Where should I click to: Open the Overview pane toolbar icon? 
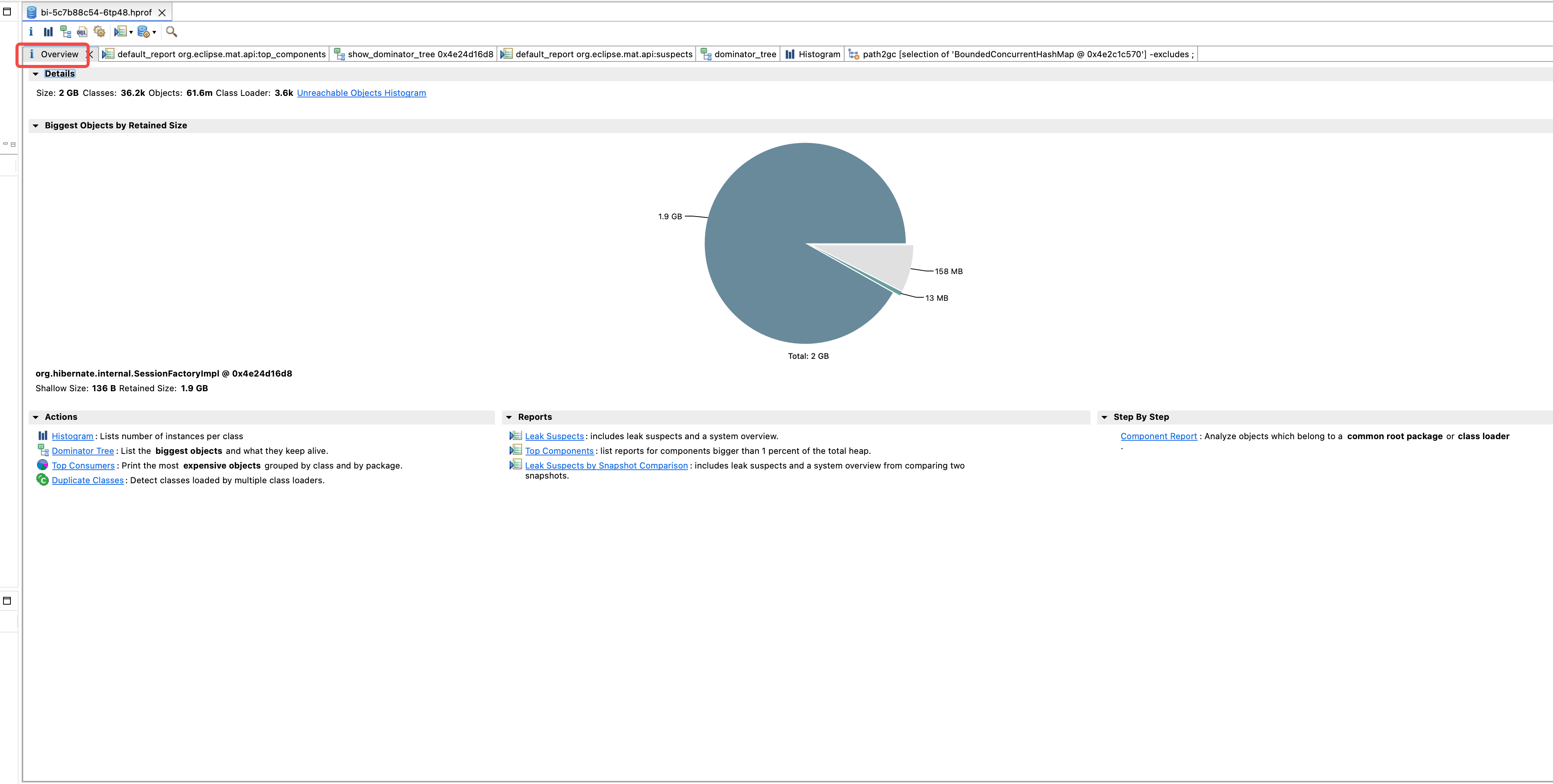31,32
